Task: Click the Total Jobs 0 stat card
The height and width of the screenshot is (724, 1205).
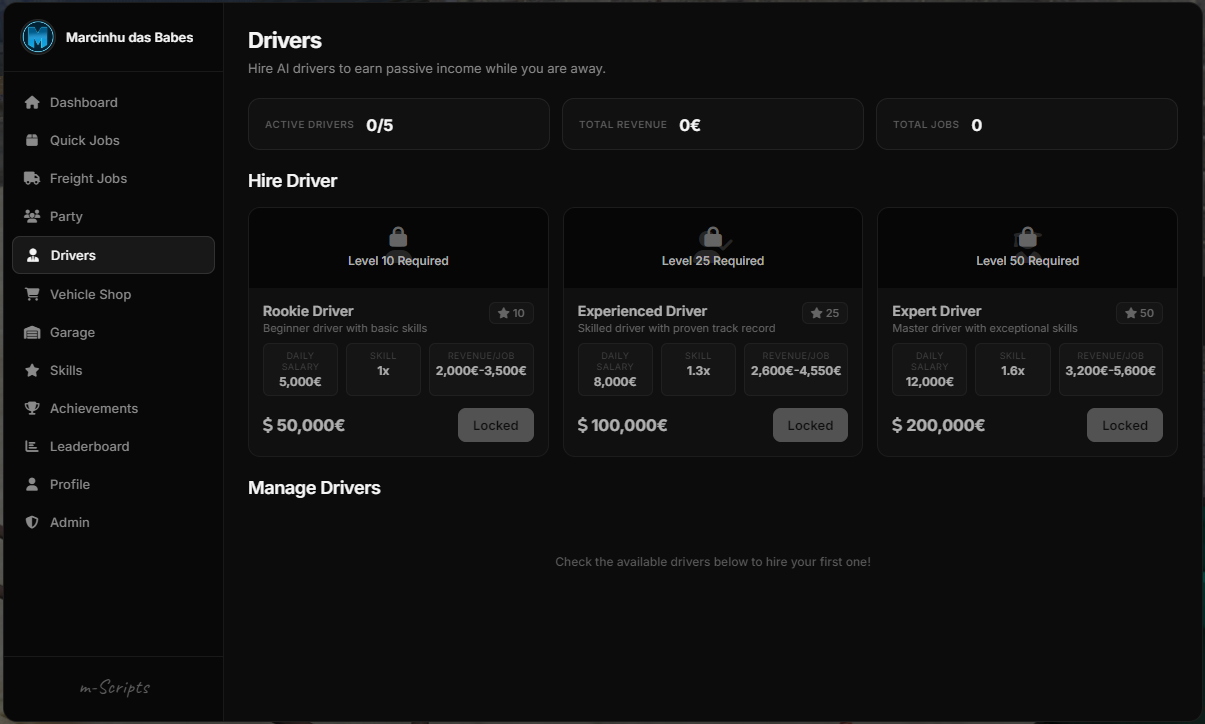Action: 1027,124
